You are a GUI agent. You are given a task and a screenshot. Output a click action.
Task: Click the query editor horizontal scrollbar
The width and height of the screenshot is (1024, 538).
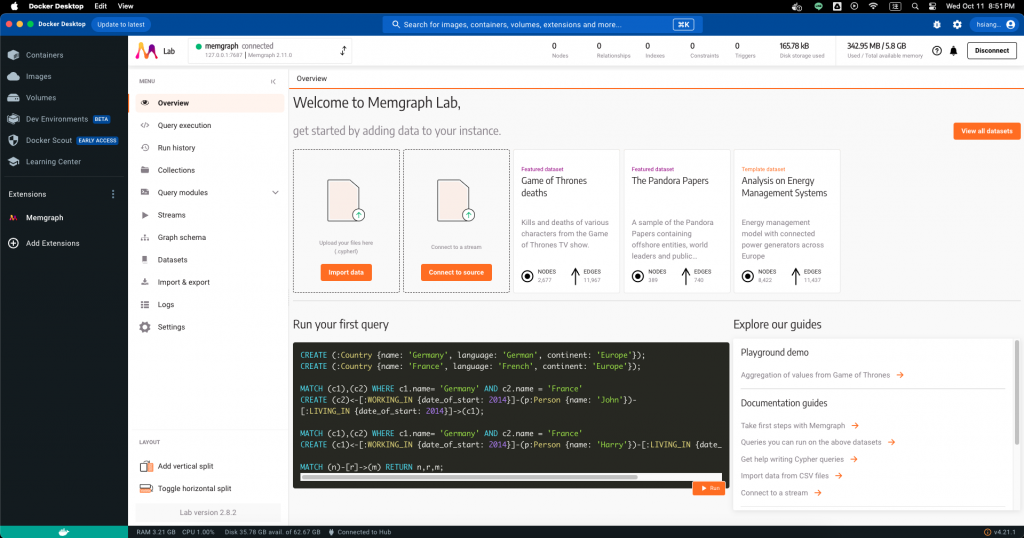(x=469, y=477)
